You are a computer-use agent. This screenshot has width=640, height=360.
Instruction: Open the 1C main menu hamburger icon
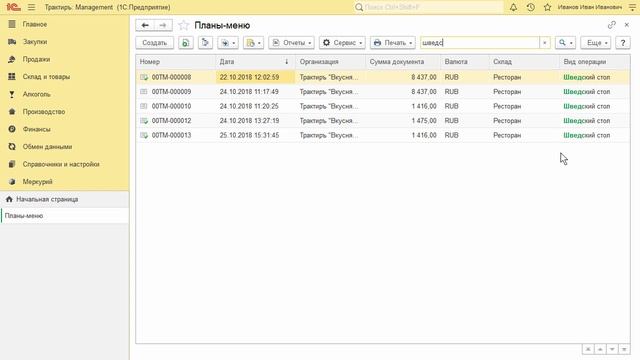[x=31, y=7]
